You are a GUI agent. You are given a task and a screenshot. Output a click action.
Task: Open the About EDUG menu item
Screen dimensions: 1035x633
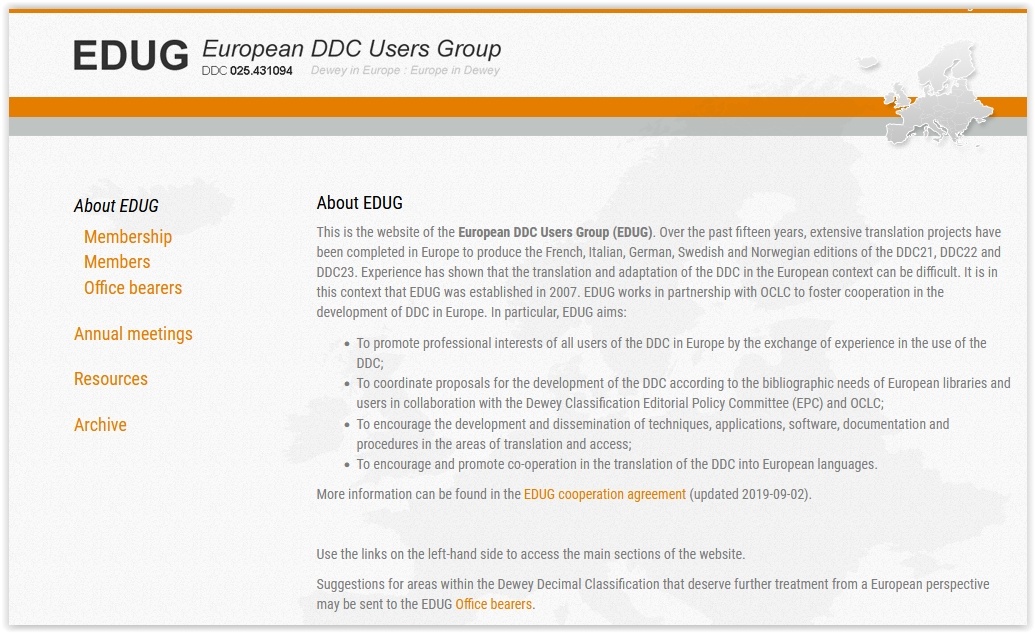116,206
